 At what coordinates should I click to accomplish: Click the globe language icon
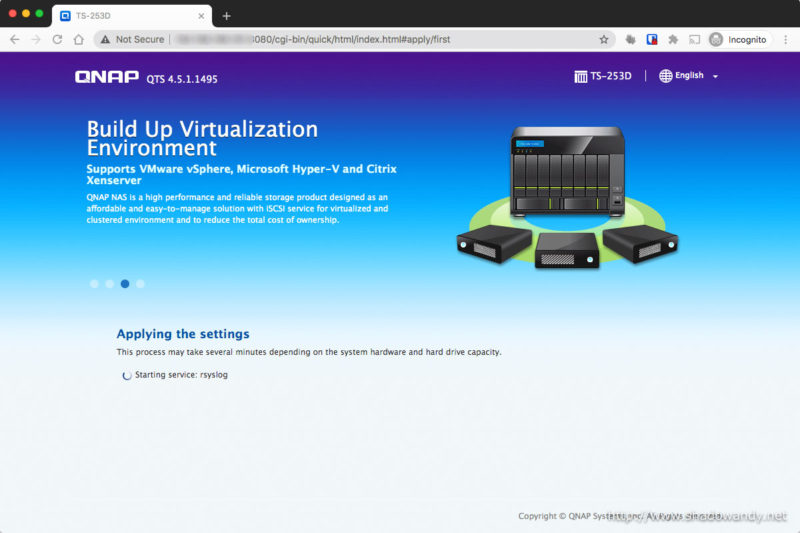(x=666, y=76)
